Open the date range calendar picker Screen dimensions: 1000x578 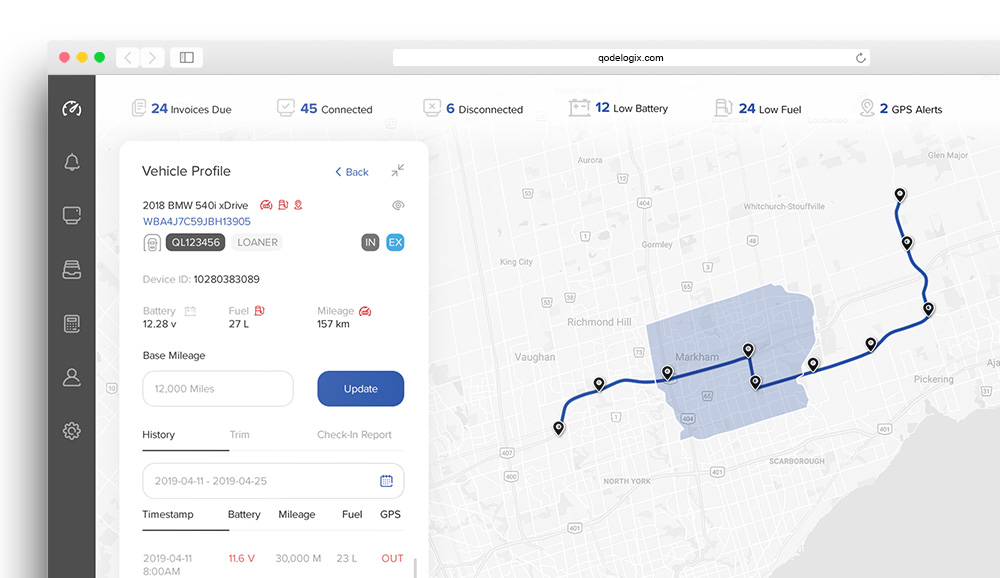click(386, 481)
